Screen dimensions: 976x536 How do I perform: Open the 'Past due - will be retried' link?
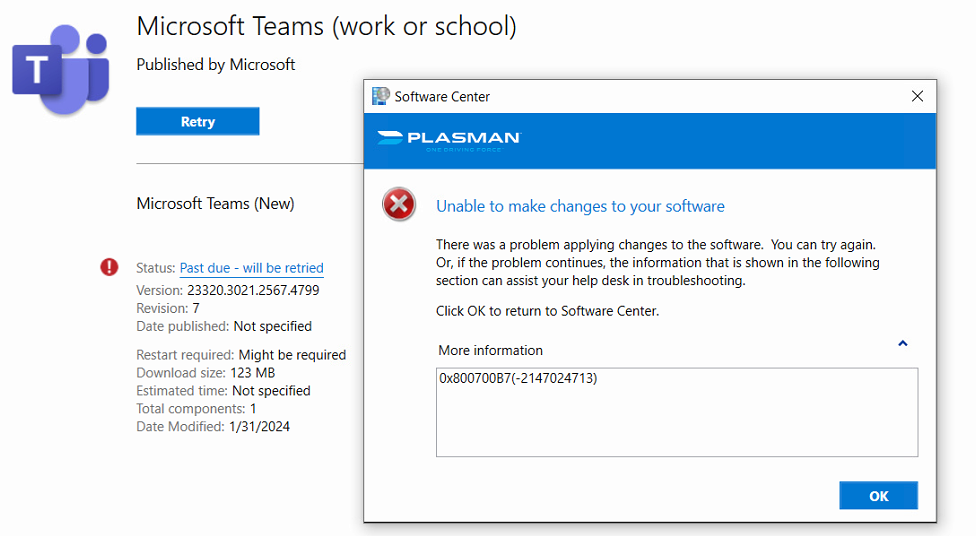pyautogui.click(x=251, y=268)
